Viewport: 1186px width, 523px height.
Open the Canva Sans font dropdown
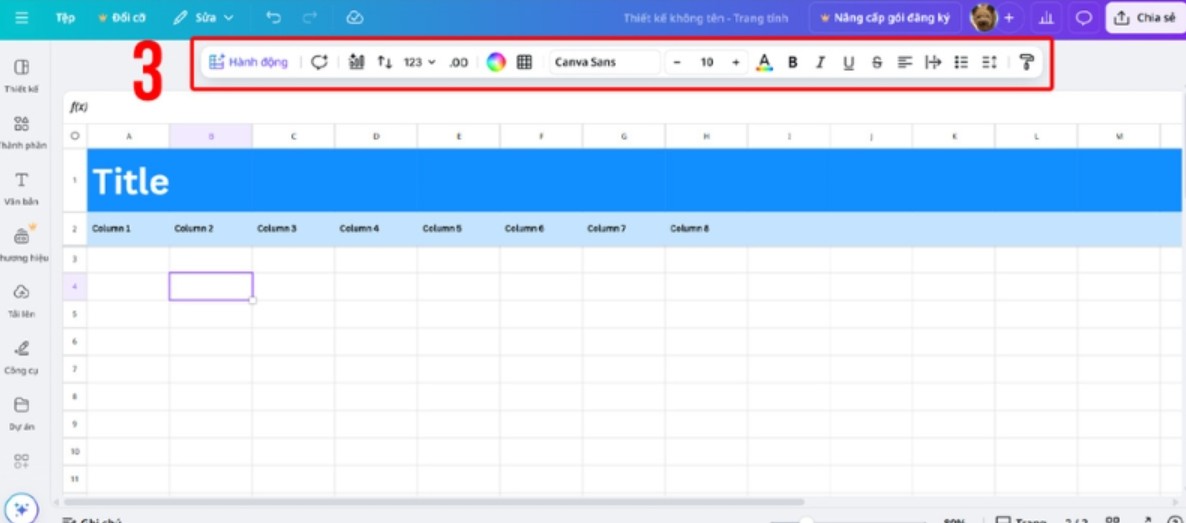604,62
